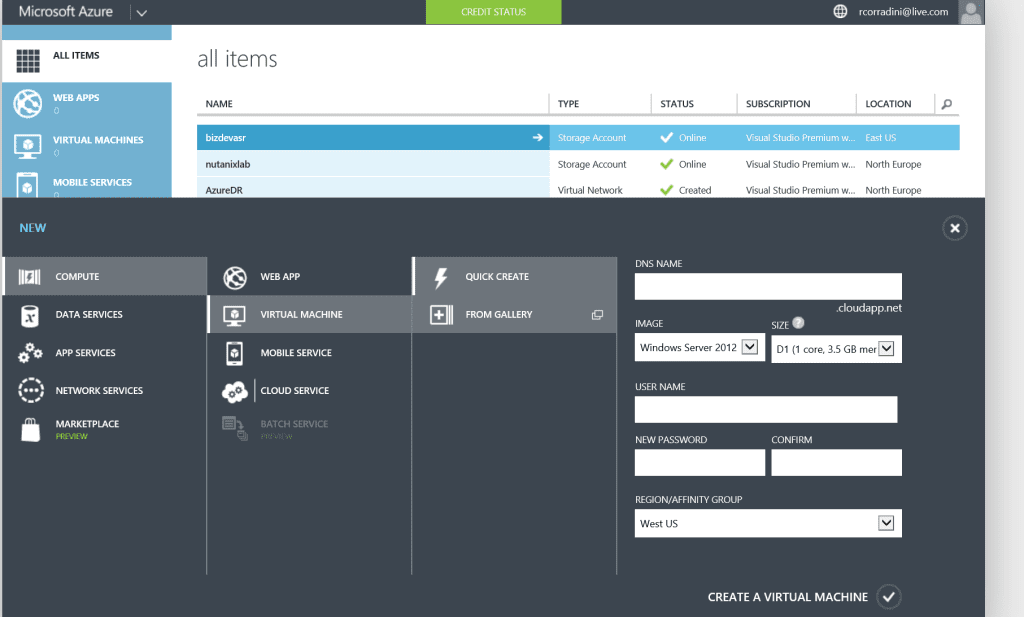Image resolution: width=1024 pixels, height=617 pixels.
Task: Click the Compute category icon
Action: point(29,277)
